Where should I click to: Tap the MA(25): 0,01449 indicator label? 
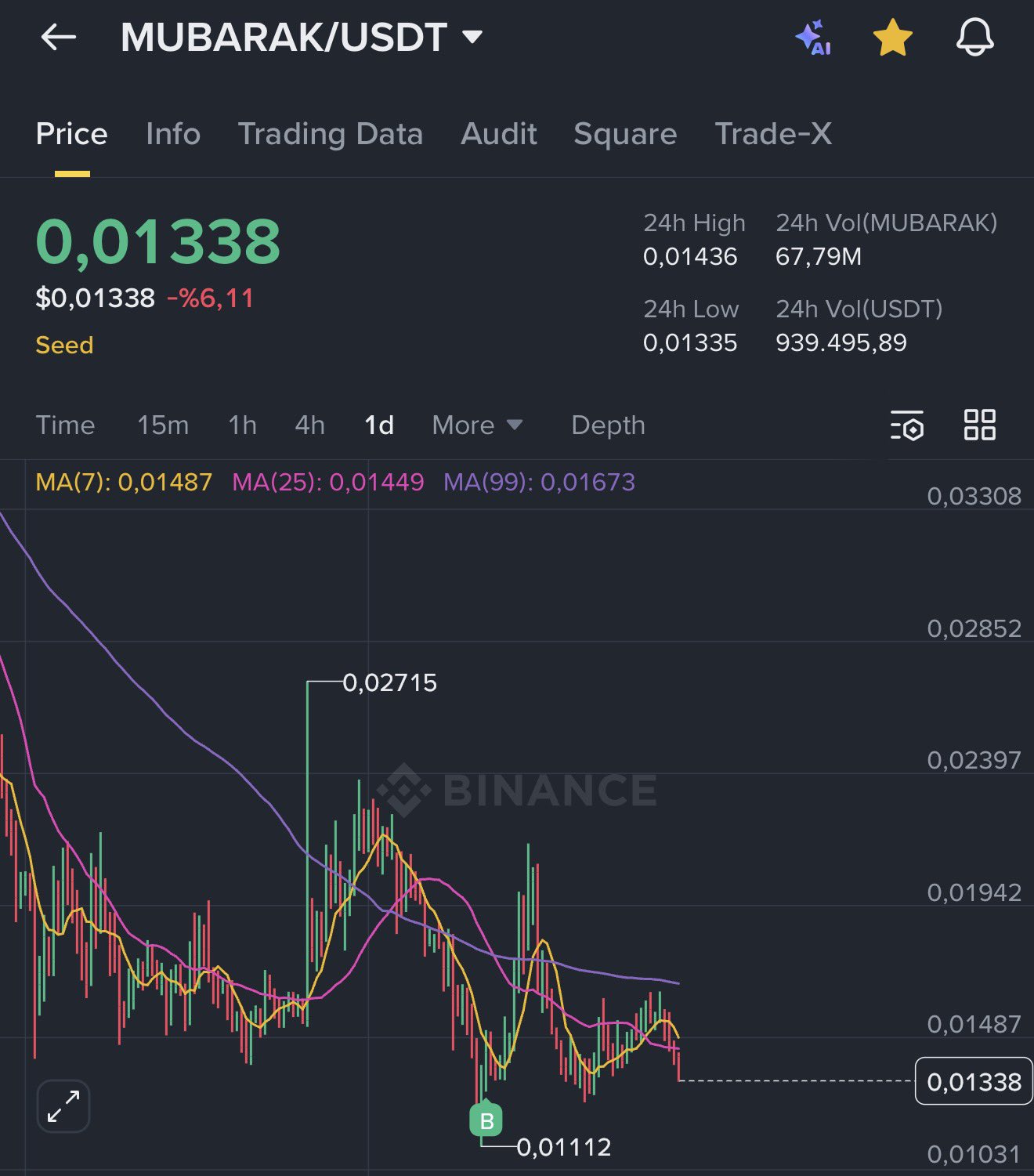tap(328, 482)
